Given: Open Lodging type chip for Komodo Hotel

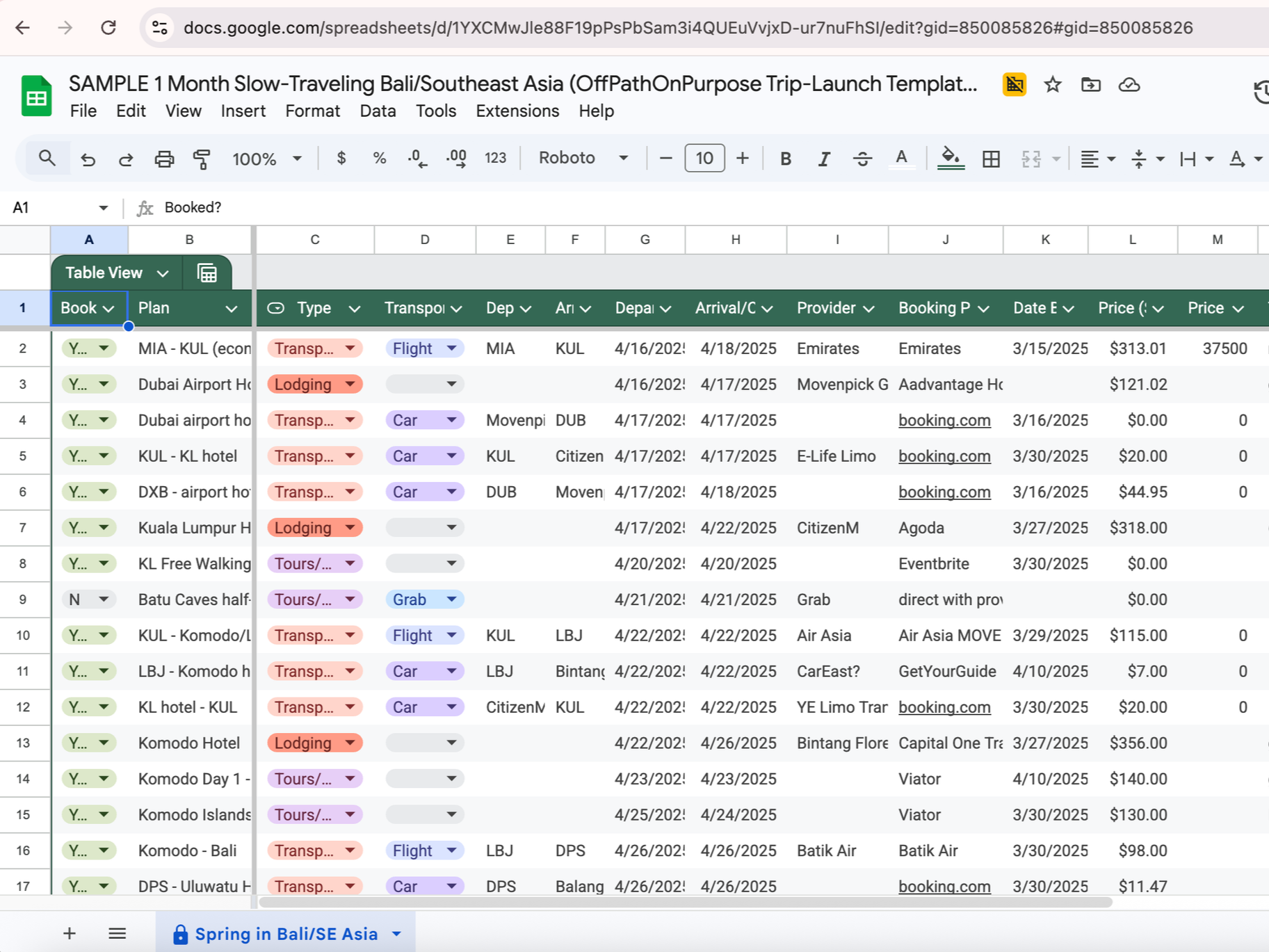Looking at the screenshot, I should click(315, 743).
